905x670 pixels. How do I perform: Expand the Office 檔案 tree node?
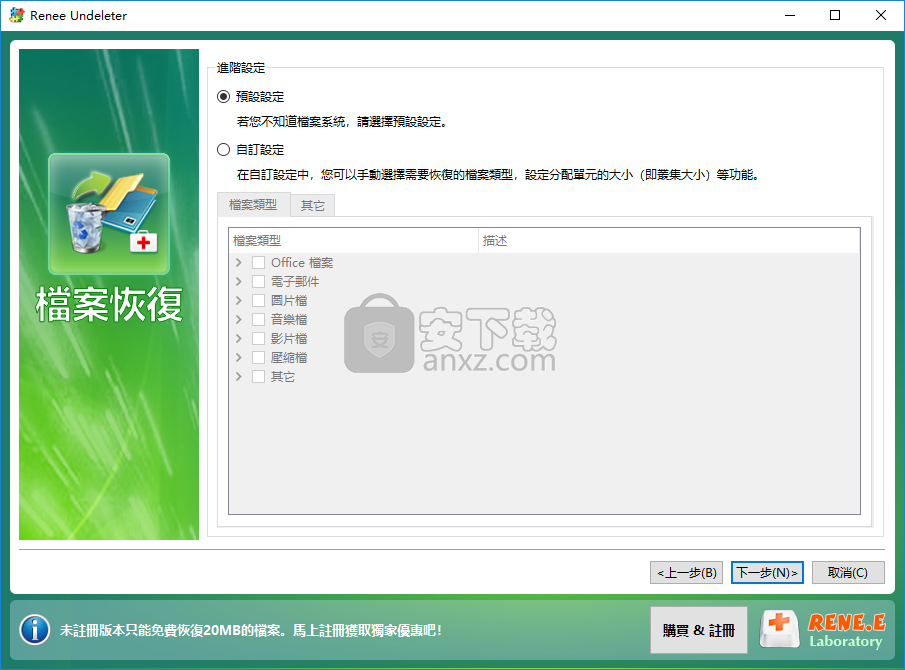(239, 263)
